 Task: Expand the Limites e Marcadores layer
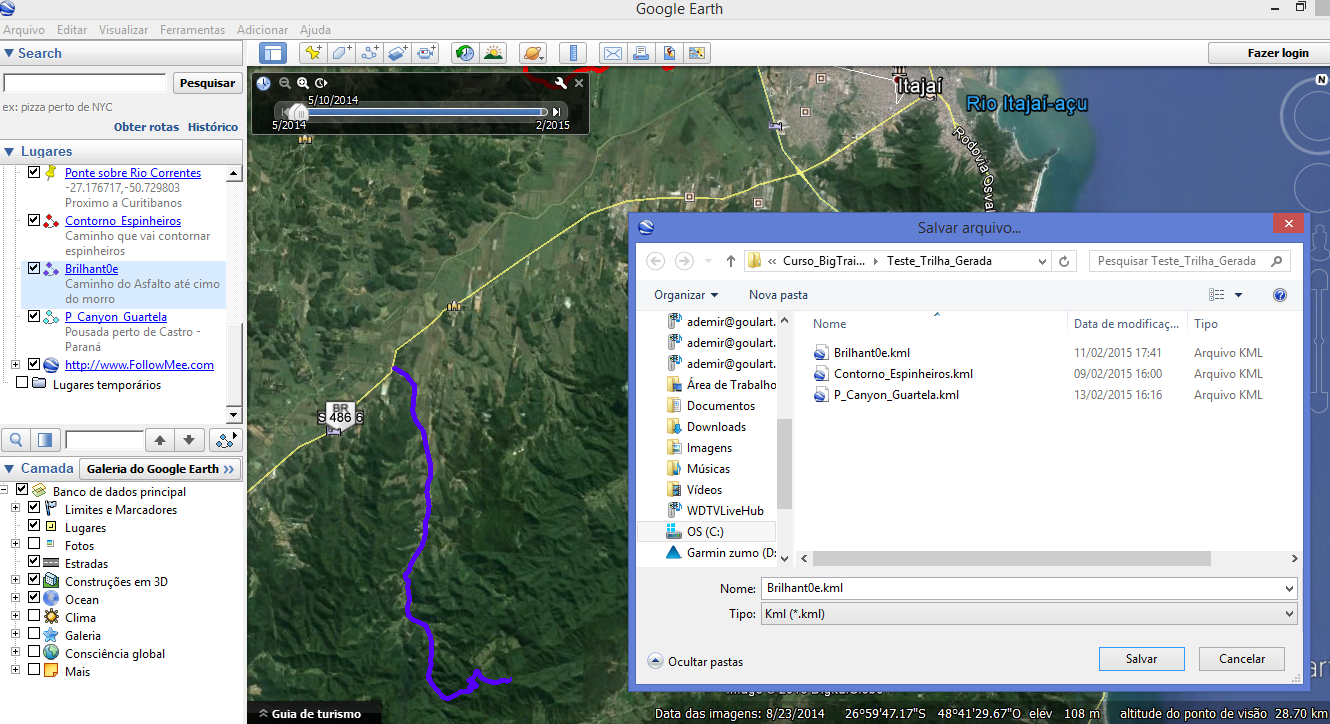[16, 509]
